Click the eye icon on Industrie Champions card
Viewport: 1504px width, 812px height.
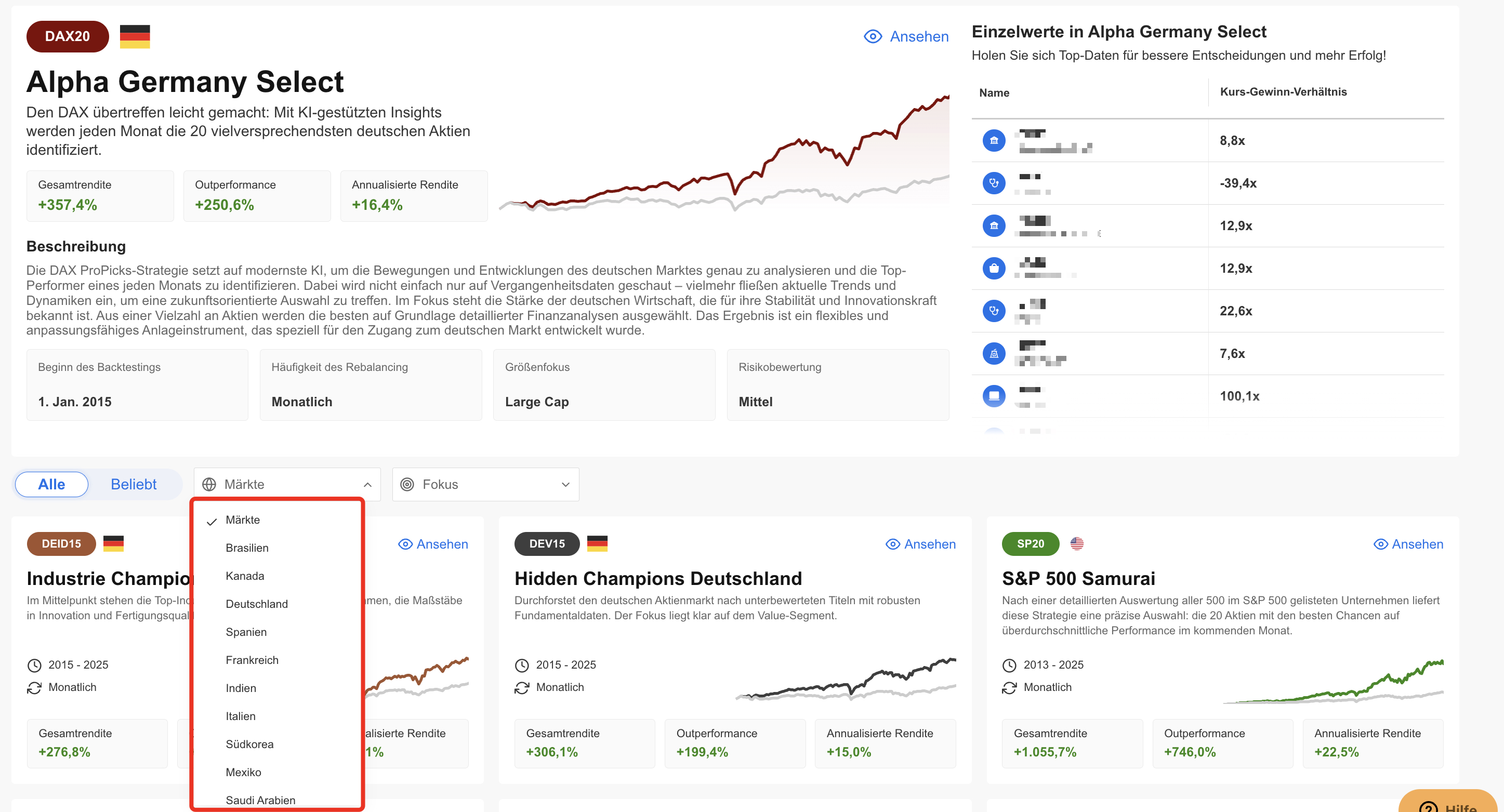405,544
